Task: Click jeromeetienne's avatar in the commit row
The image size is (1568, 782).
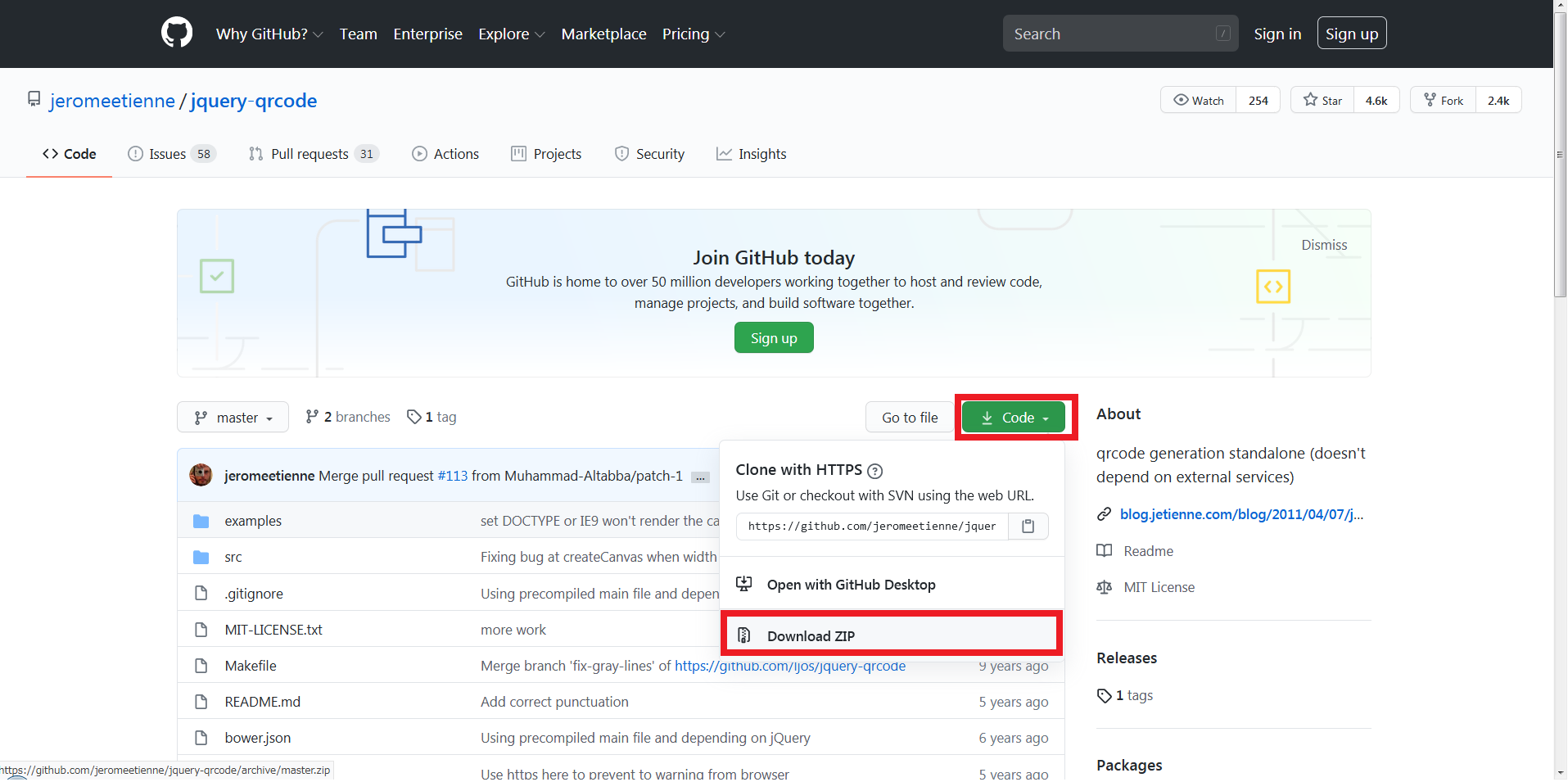Action: click(x=201, y=475)
